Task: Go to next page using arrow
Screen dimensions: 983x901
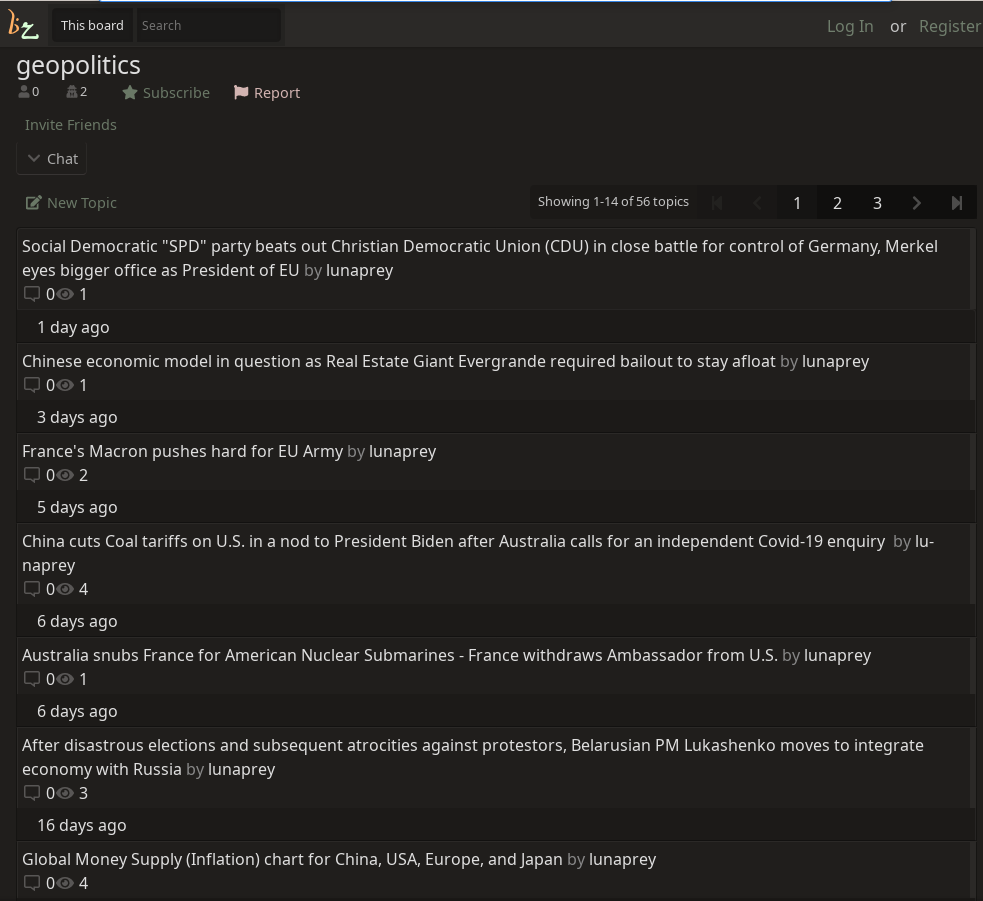Action: [917, 203]
